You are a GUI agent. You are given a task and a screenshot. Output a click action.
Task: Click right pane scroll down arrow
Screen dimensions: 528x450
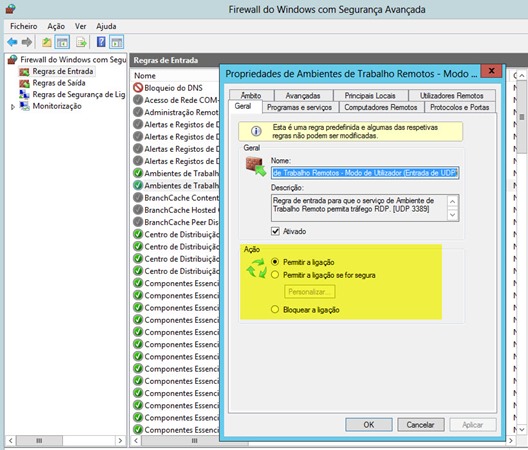point(521,430)
